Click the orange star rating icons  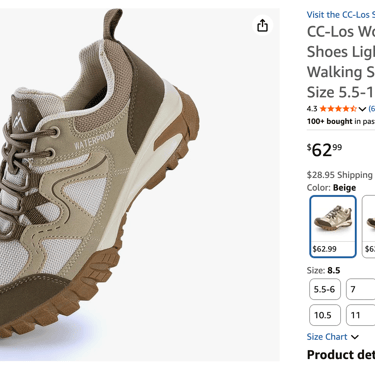[x=338, y=109]
